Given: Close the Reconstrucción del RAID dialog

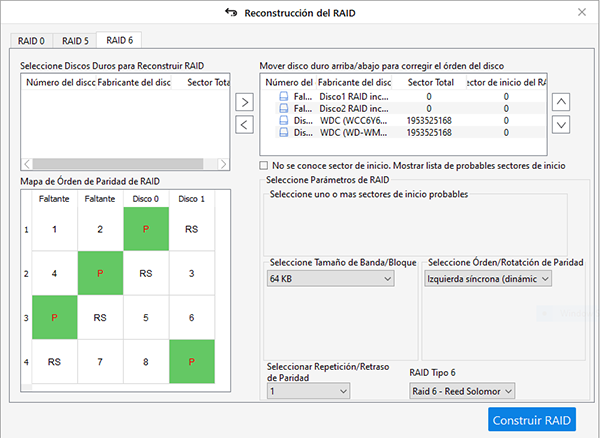Looking at the screenshot, I should pyautogui.click(x=582, y=12).
